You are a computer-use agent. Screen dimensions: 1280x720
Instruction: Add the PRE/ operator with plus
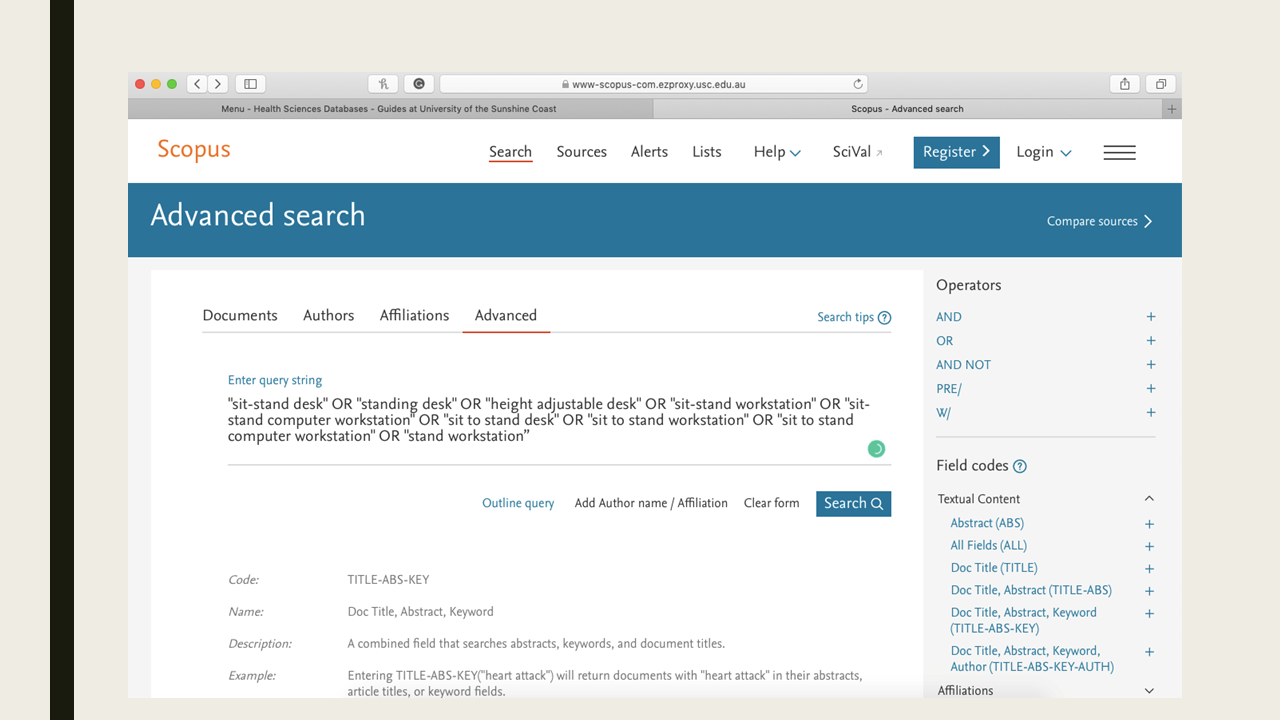pyautogui.click(x=1150, y=389)
